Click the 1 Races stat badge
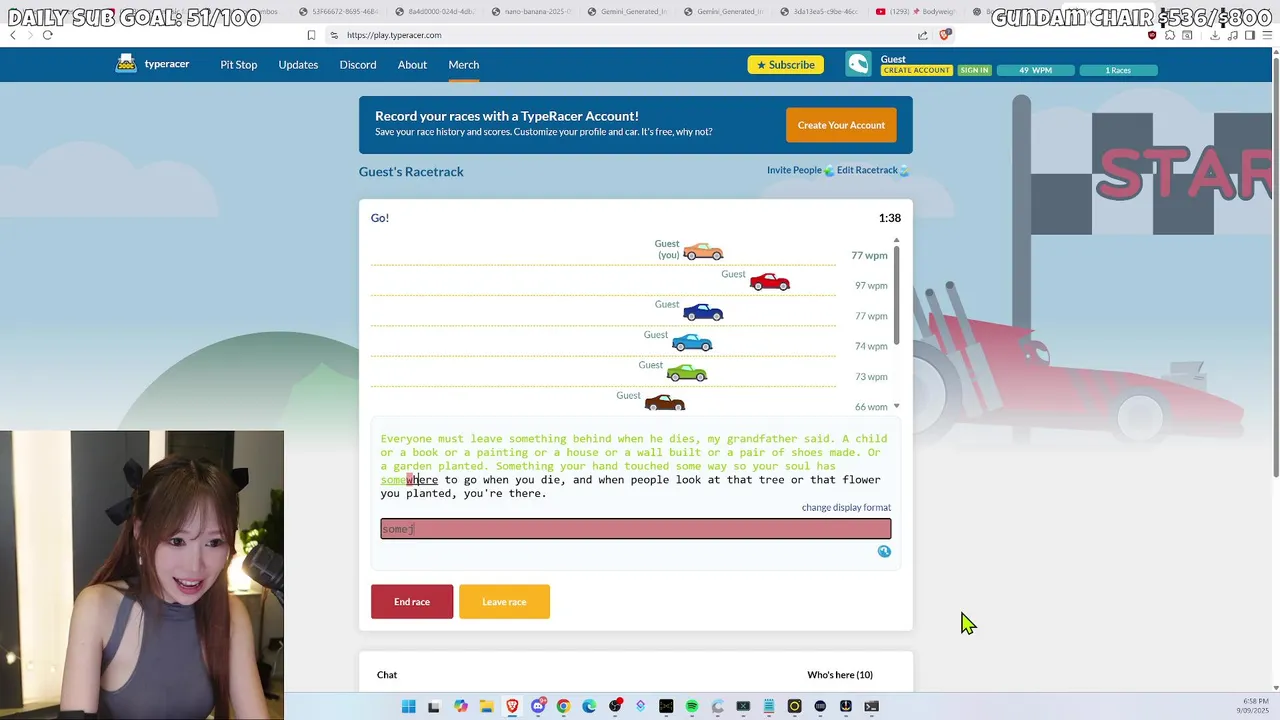Image resolution: width=1280 pixels, height=720 pixels. (x=1118, y=70)
